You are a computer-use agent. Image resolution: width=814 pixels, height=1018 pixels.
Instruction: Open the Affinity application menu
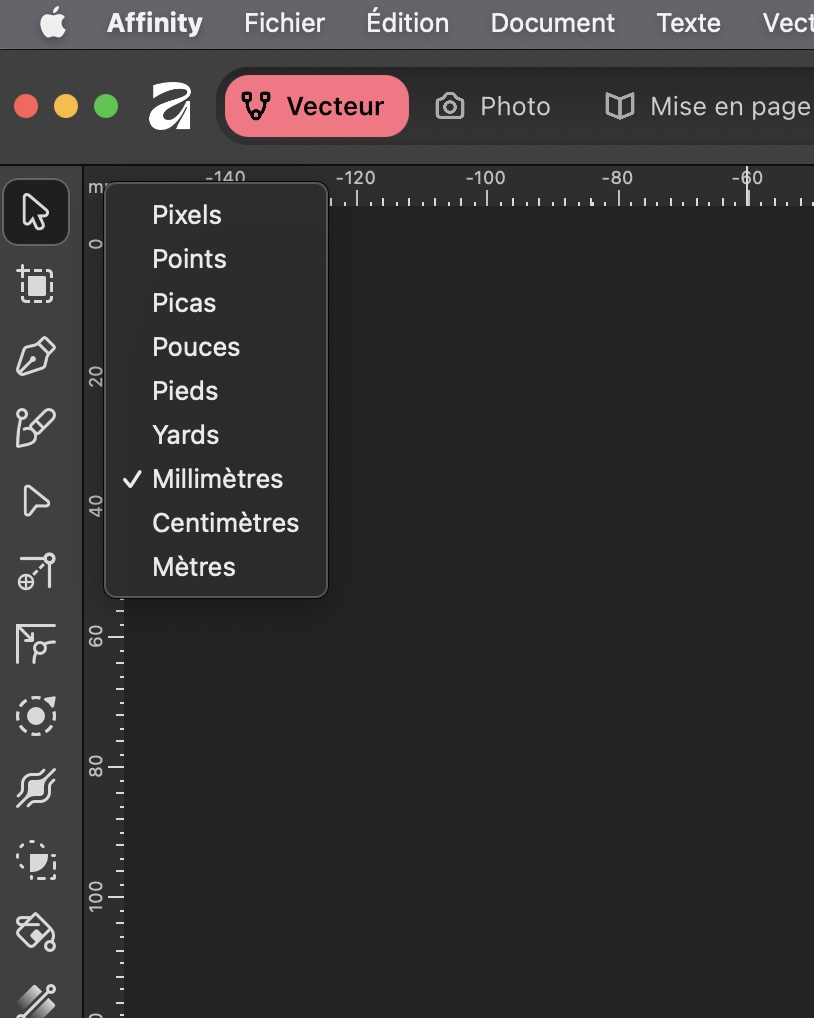point(154,23)
